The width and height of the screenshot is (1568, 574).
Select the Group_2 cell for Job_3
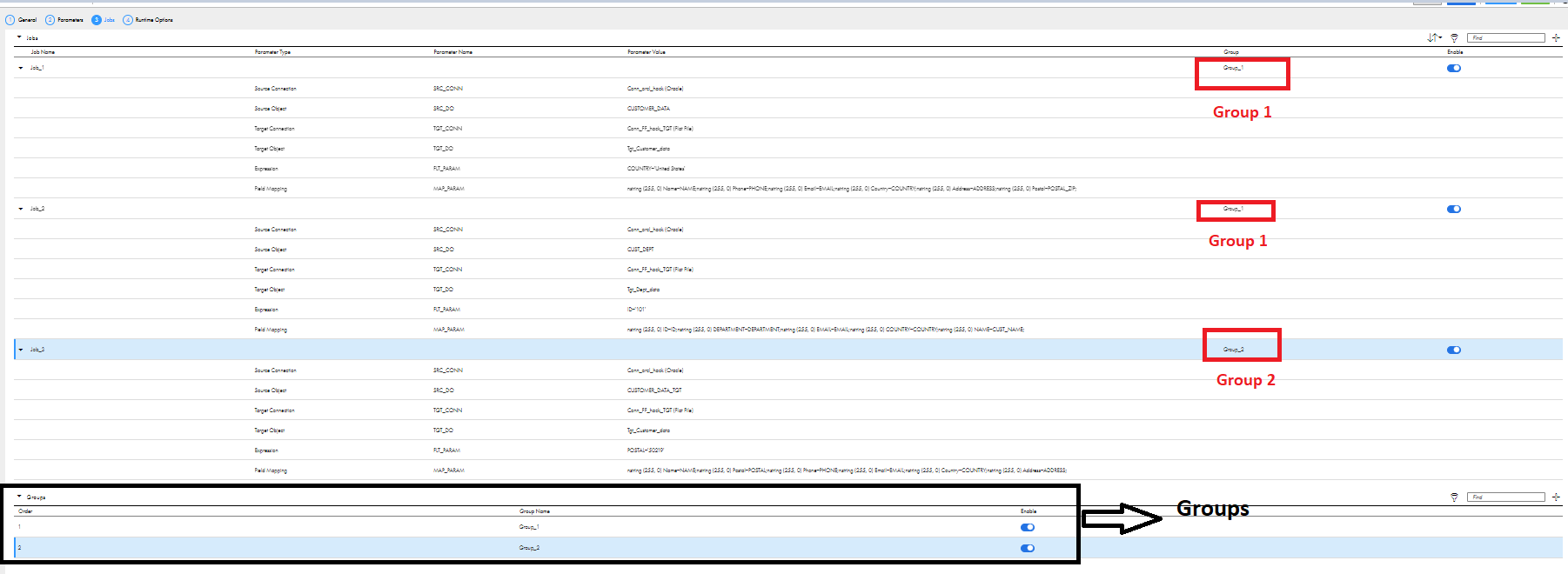pyautogui.click(x=1233, y=350)
